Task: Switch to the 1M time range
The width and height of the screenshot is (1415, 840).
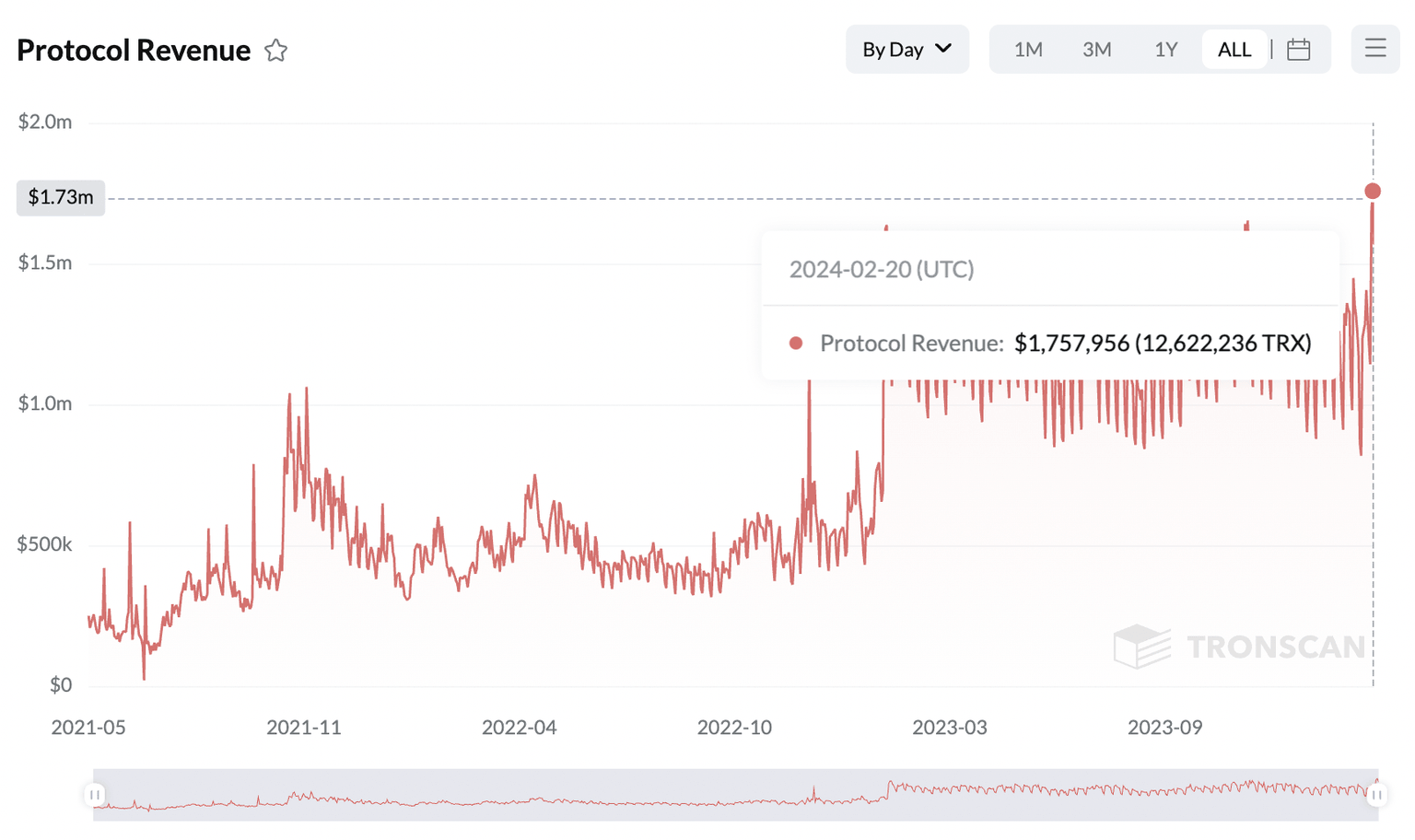Action: coord(1028,50)
